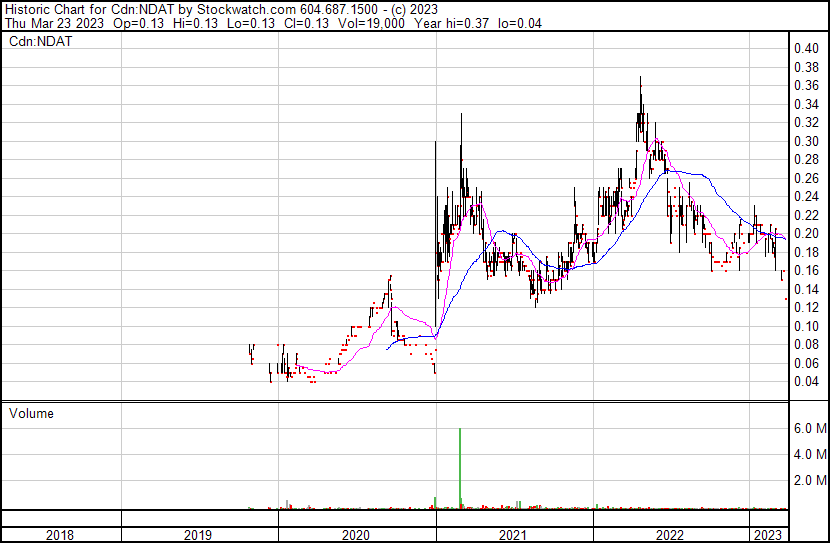Click the 0.04 price axis label
This screenshot has height=543, width=830.
click(806, 381)
